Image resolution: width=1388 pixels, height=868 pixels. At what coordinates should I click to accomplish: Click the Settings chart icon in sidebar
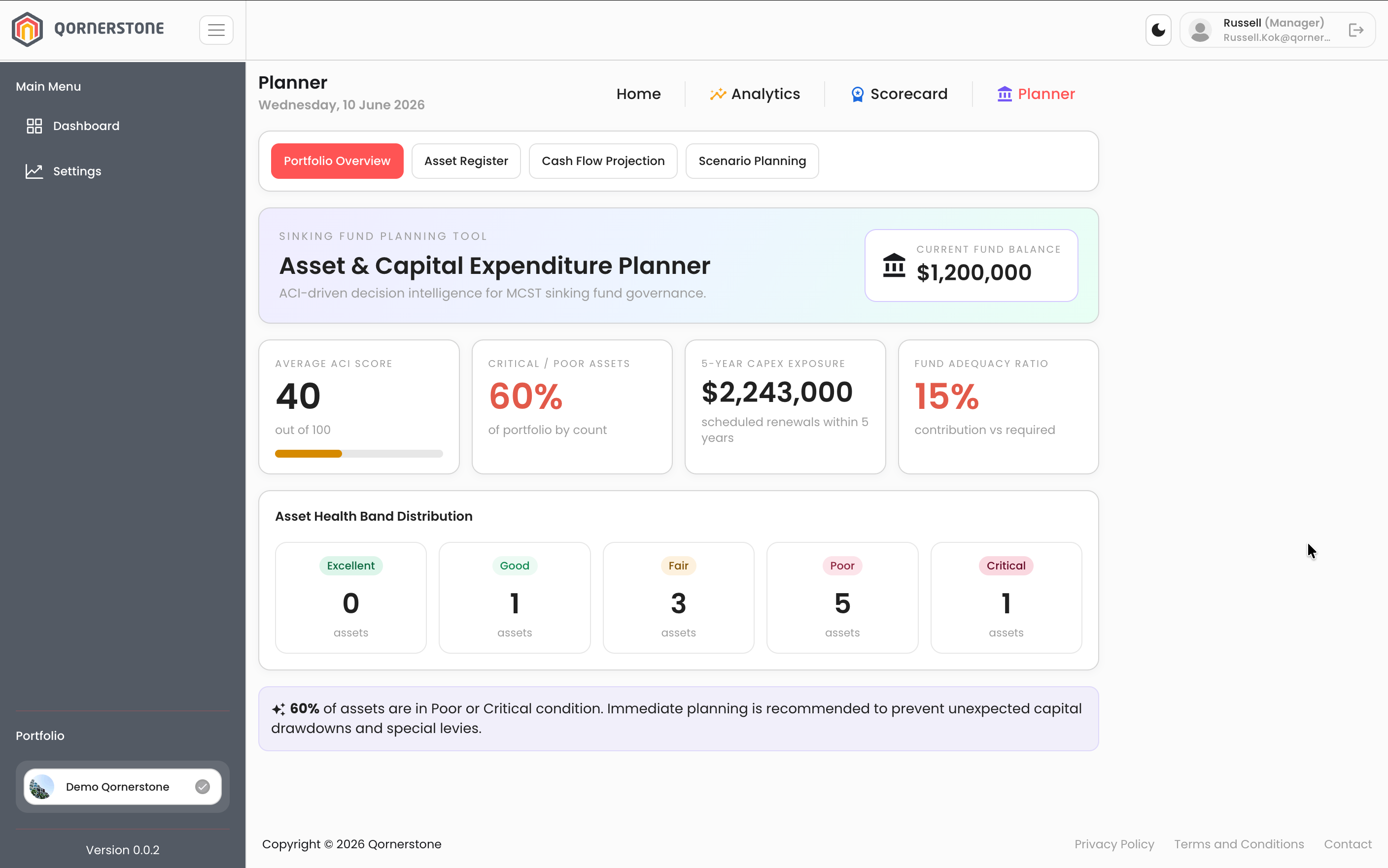[35, 171]
